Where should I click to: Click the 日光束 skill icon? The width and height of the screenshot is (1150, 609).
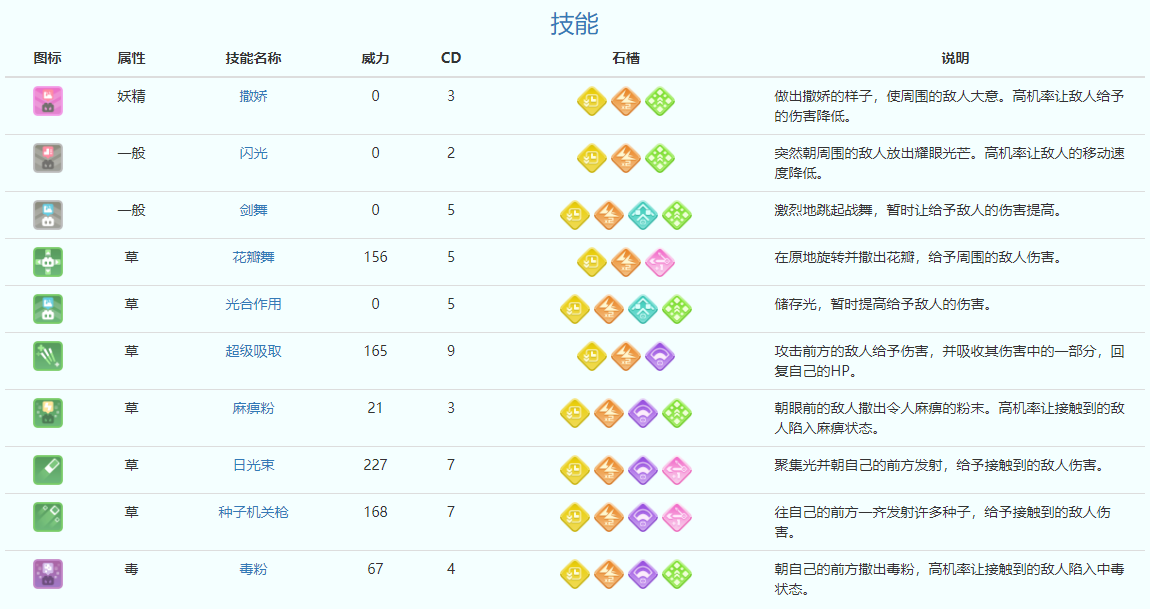coord(47,470)
